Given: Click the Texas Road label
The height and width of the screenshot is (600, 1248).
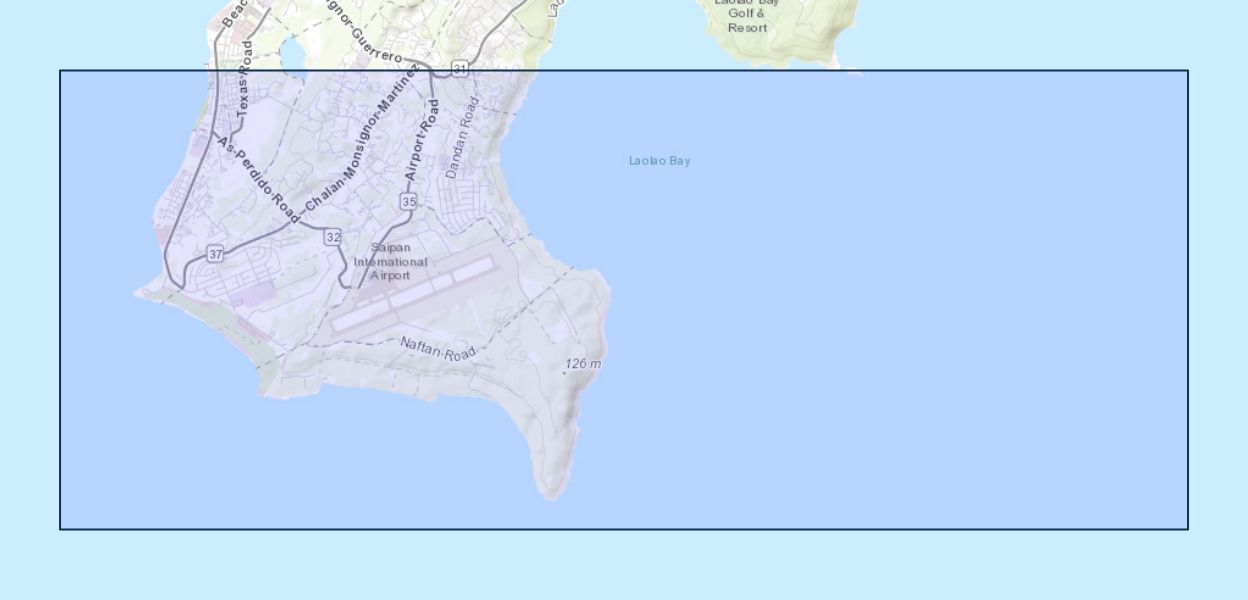Looking at the screenshot, I should point(243,82).
